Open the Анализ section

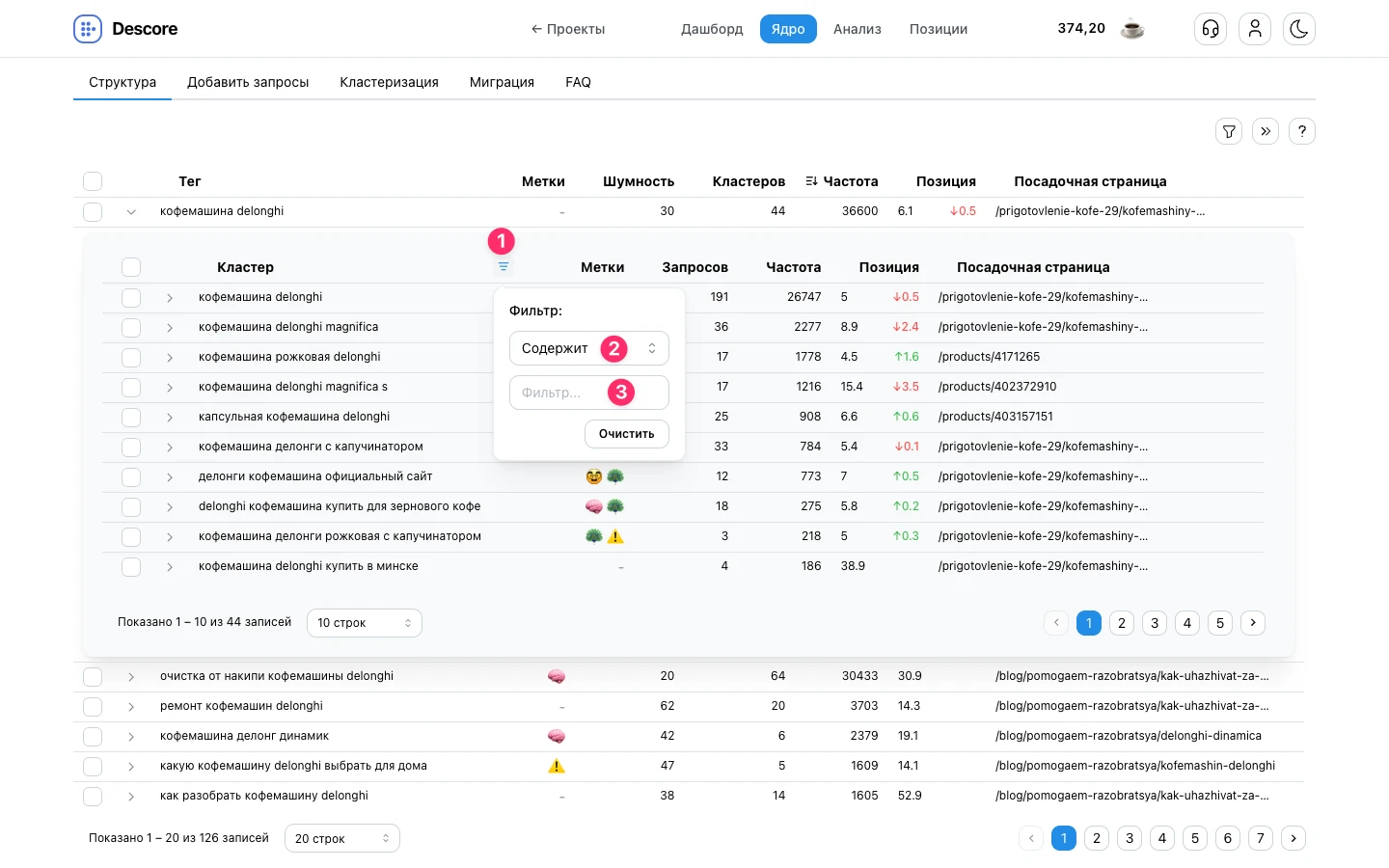[x=858, y=29]
